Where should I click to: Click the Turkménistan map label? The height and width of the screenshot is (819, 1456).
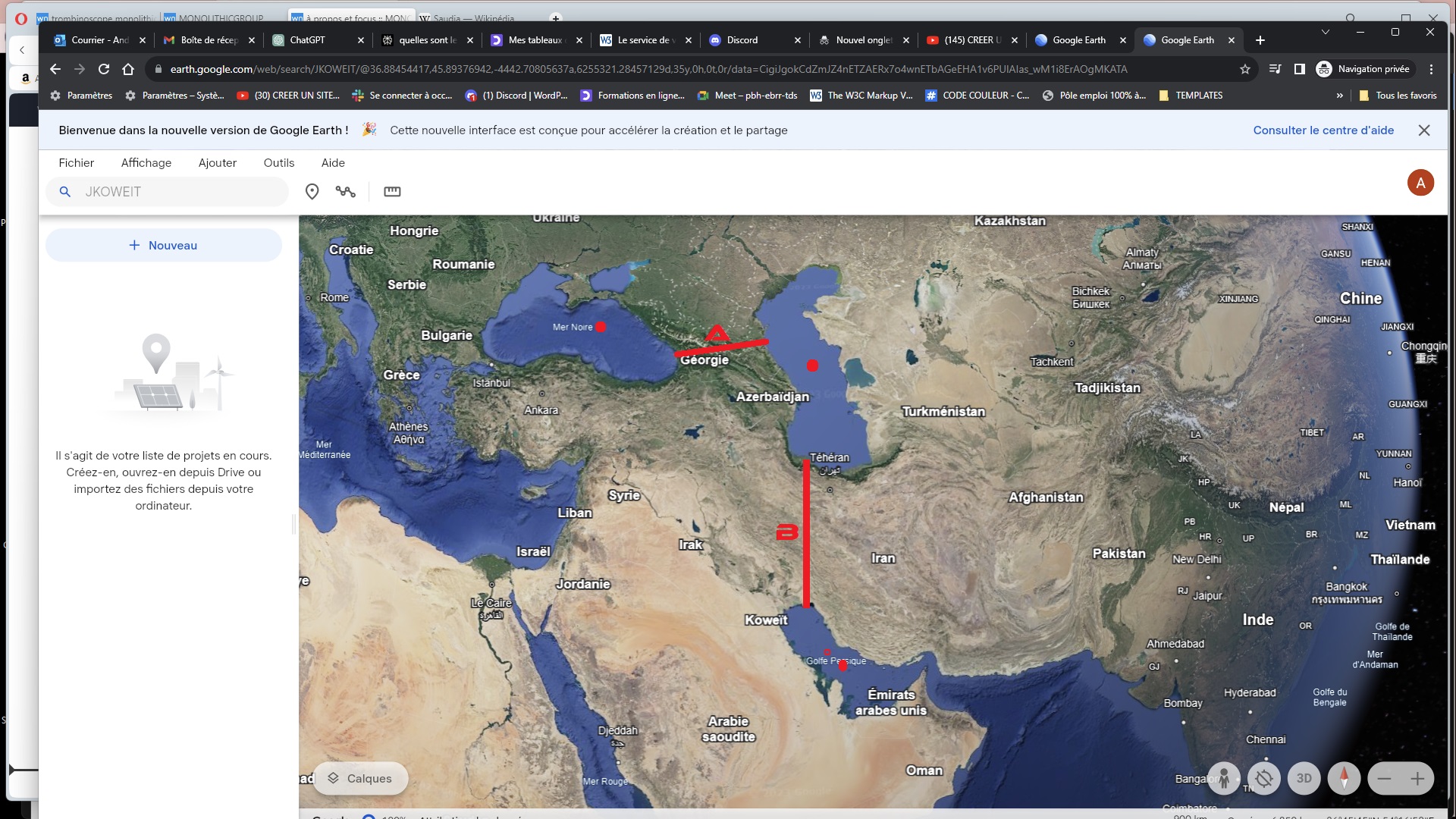(943, 412)
